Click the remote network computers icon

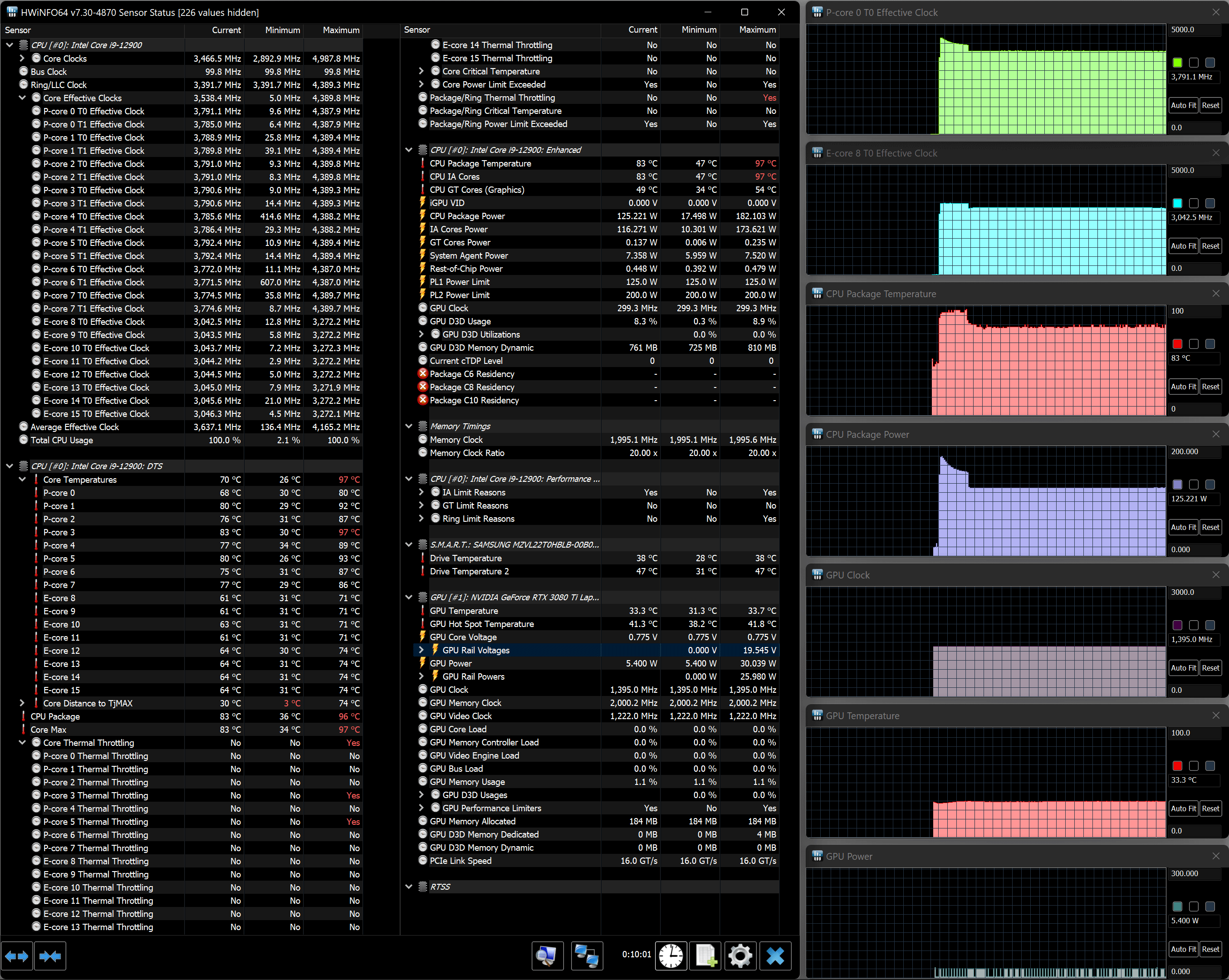point(587,955)
